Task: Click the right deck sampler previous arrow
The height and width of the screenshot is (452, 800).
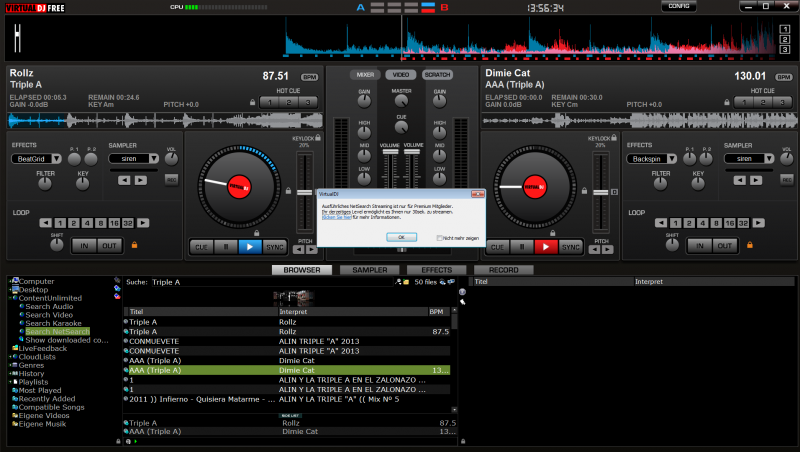Action: click(739, 180)
